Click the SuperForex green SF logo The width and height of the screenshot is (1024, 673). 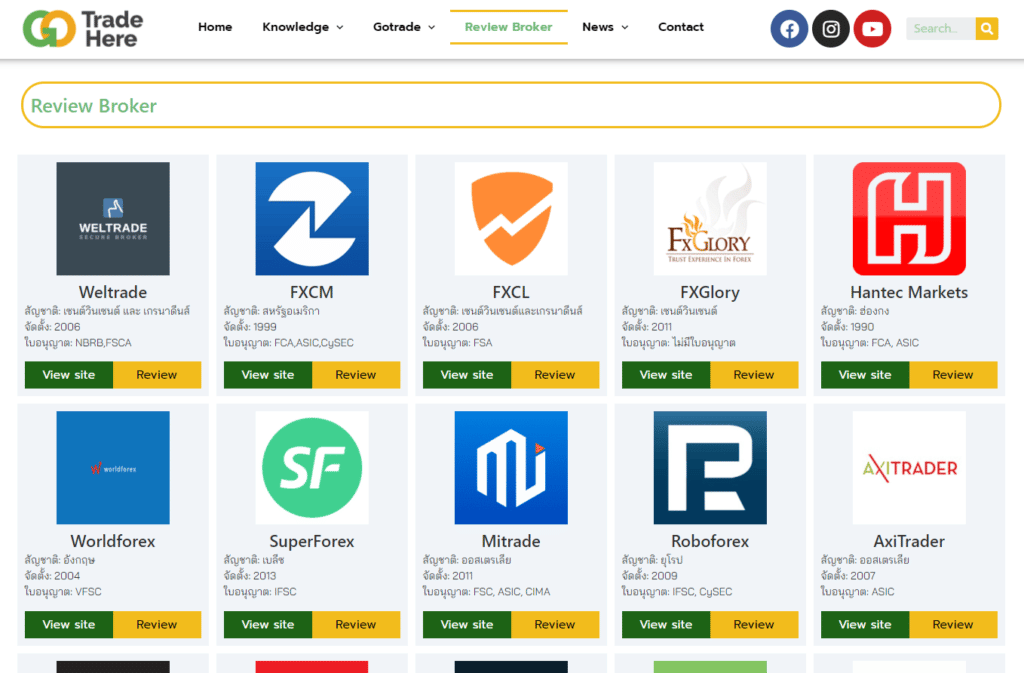[312, 467]
